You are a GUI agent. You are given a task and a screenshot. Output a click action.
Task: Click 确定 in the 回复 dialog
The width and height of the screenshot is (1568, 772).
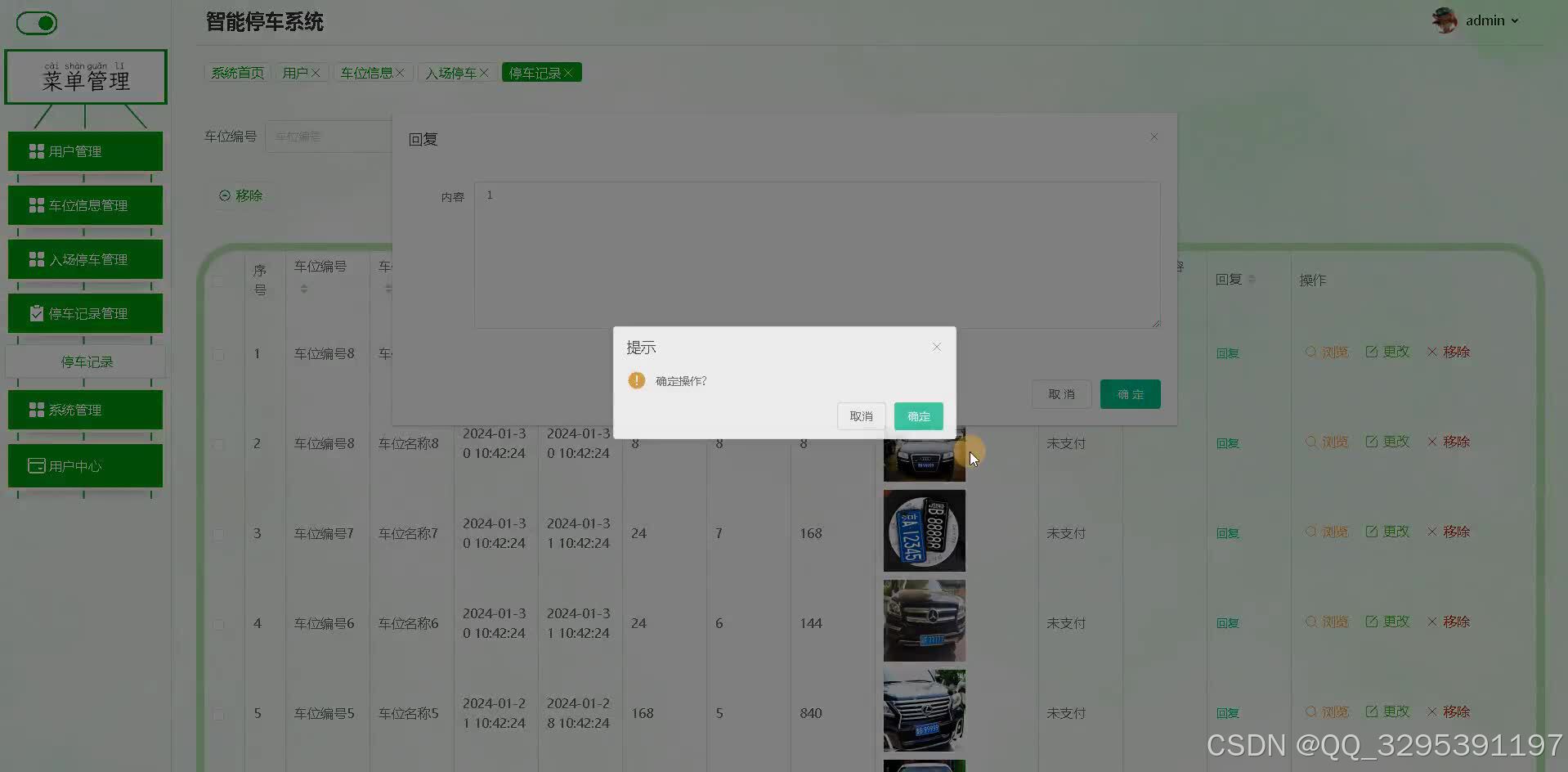1130,394
